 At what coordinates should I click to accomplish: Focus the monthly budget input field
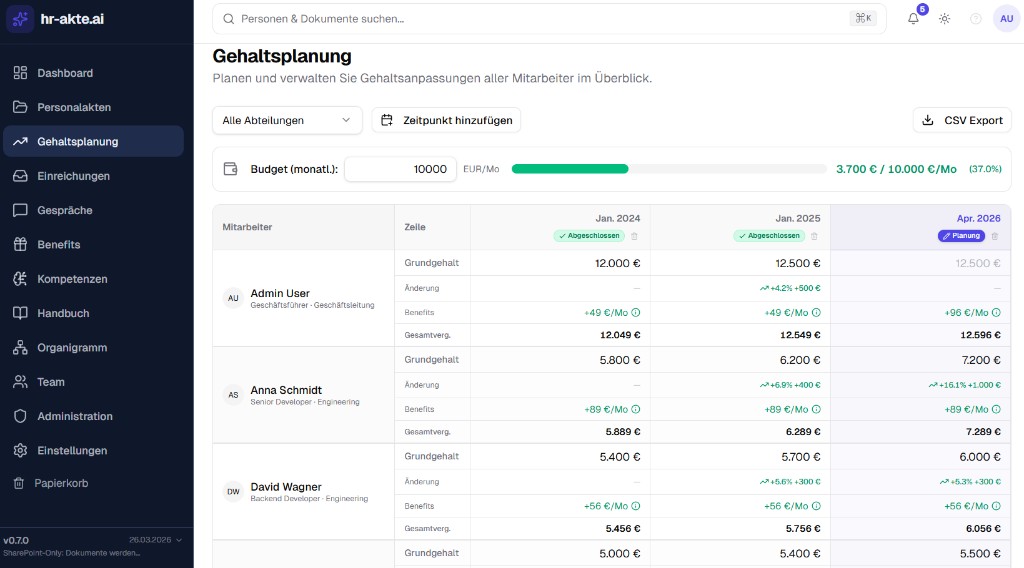tap(400, 169)
